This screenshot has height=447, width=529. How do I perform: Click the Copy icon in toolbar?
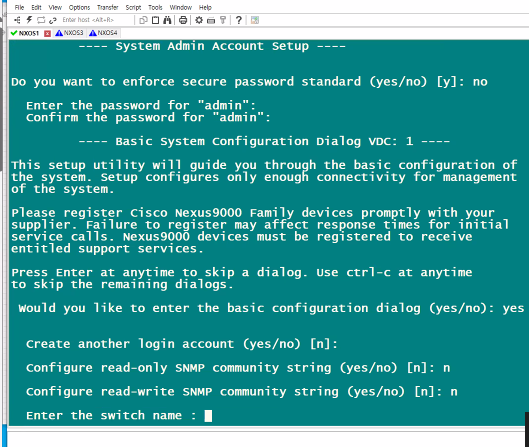143,20
